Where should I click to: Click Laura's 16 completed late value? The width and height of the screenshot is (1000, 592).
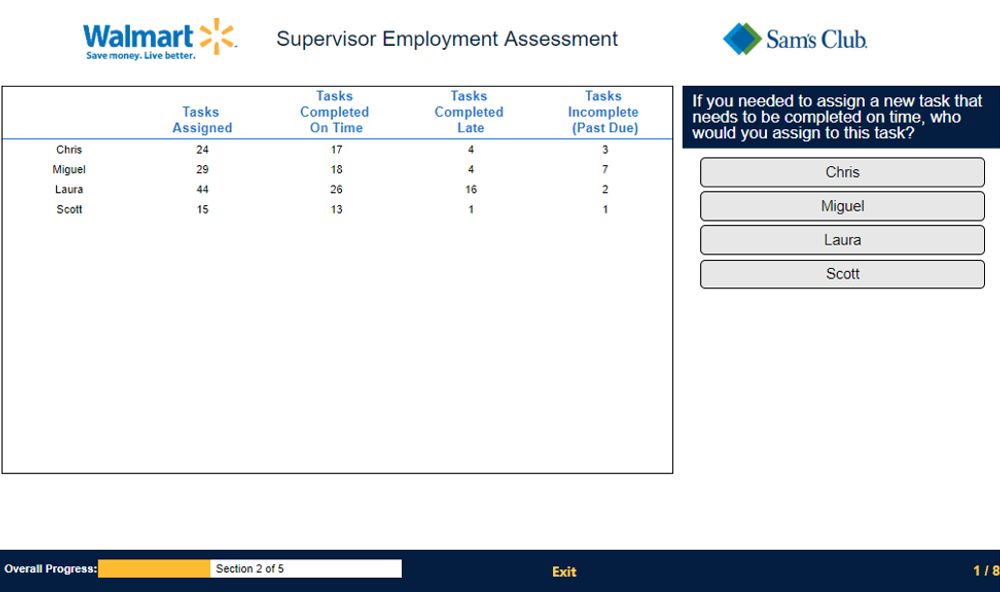point(471,190)
